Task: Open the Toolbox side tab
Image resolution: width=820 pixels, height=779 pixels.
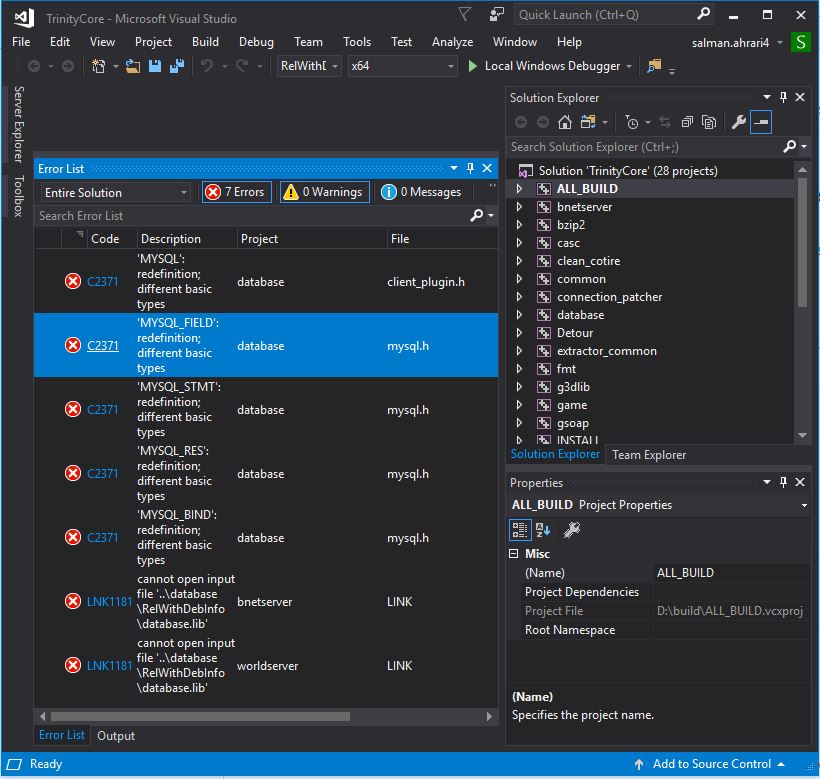Action: [19, 197]
